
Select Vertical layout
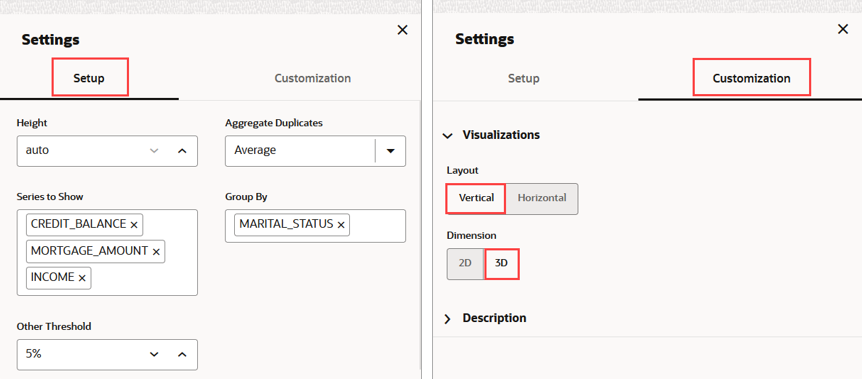click(476, 198)
